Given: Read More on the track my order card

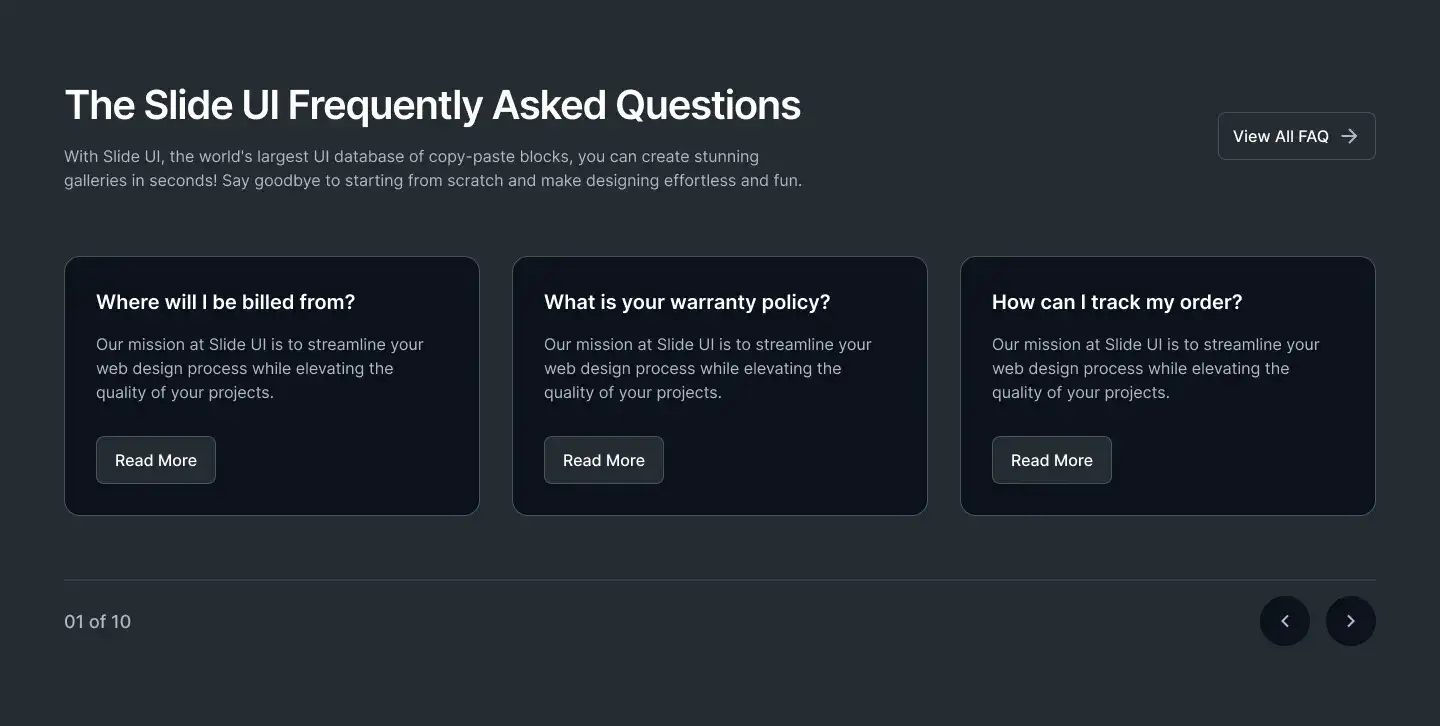Looking at the screenshot, I should coord(1052,460).
